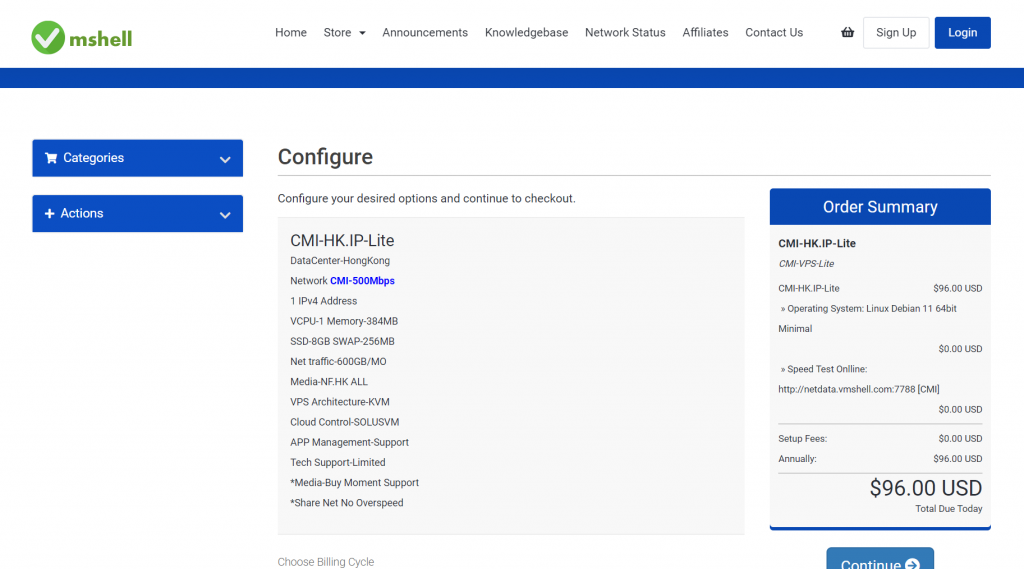1024x569 pixels.
Task: Click the Configure heading
Action: coord(325,157)
